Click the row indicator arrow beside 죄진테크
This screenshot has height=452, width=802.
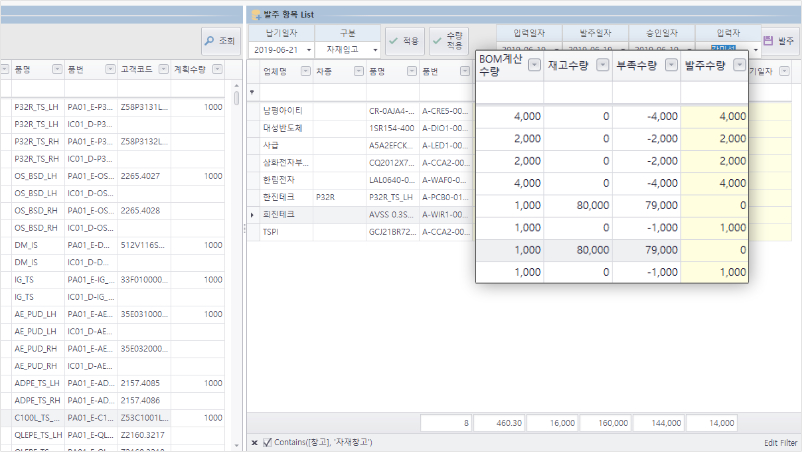click(x=252, y=215)
